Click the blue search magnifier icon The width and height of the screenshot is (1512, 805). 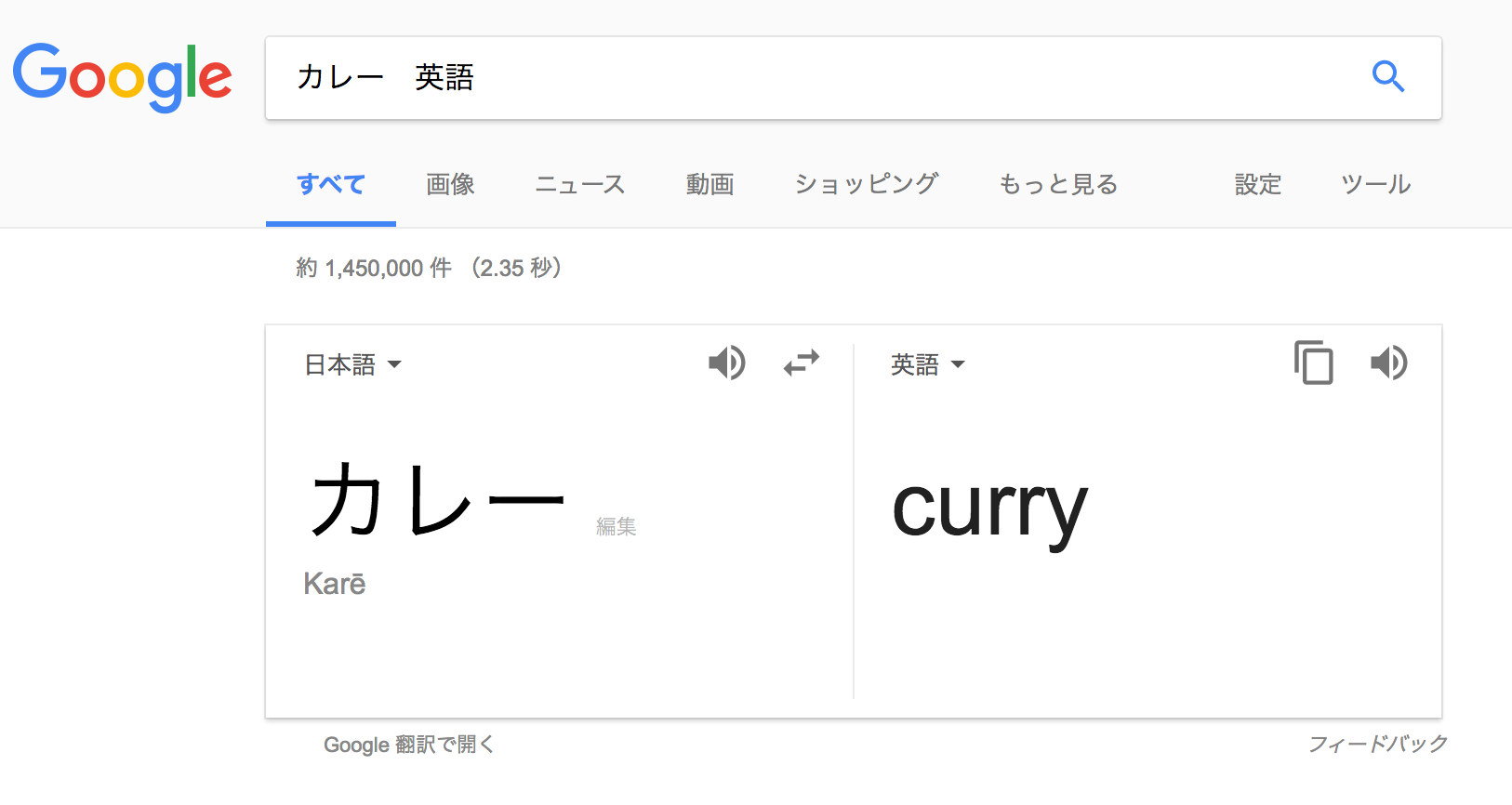1387,76
